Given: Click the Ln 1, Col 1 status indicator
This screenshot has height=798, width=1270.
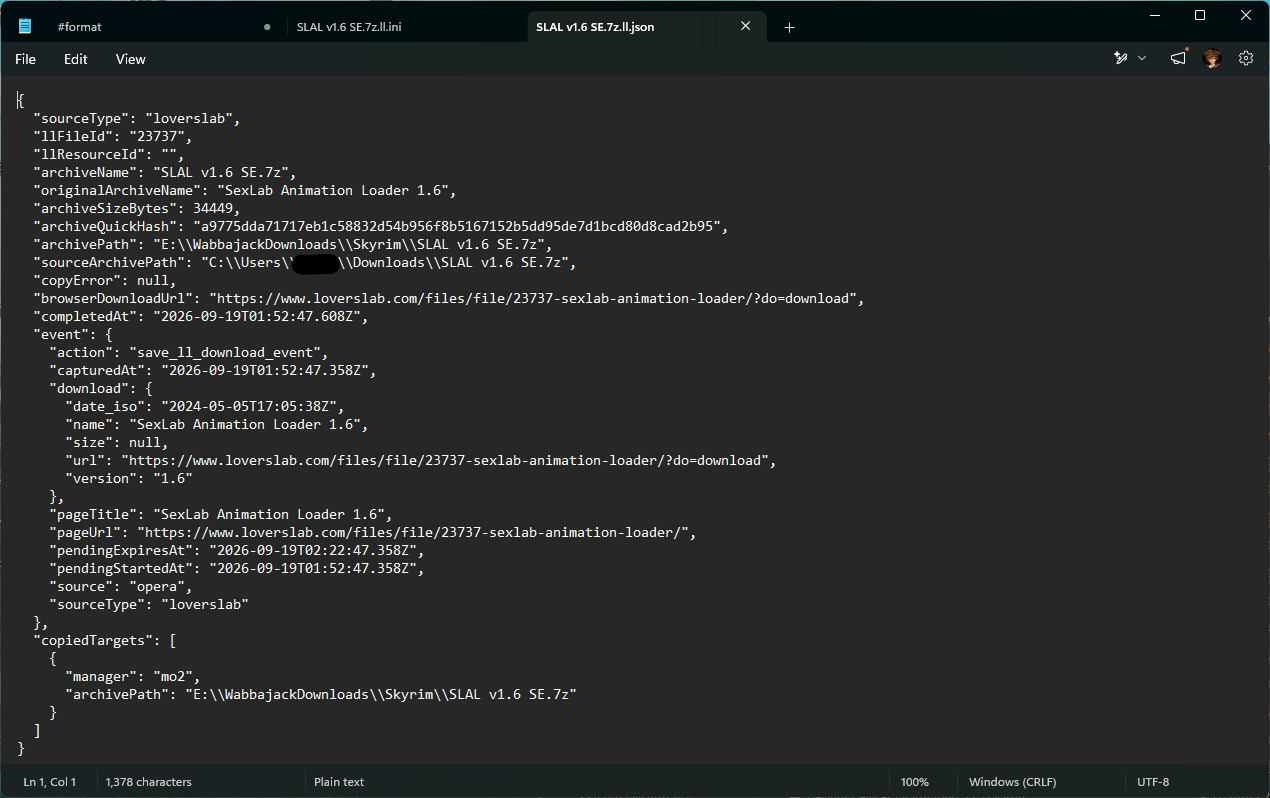Looking at the screenshot, I should coord(50,782).
